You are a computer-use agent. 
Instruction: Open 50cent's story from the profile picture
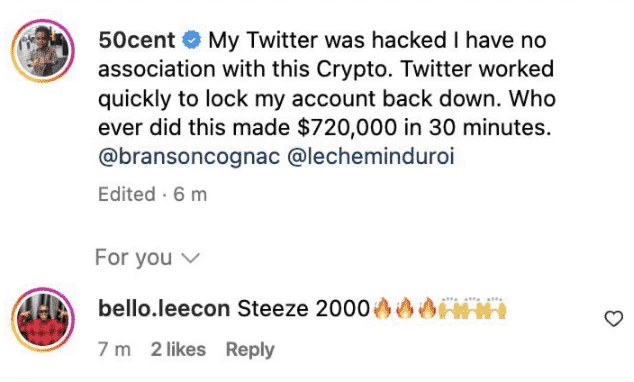point(43,51)
